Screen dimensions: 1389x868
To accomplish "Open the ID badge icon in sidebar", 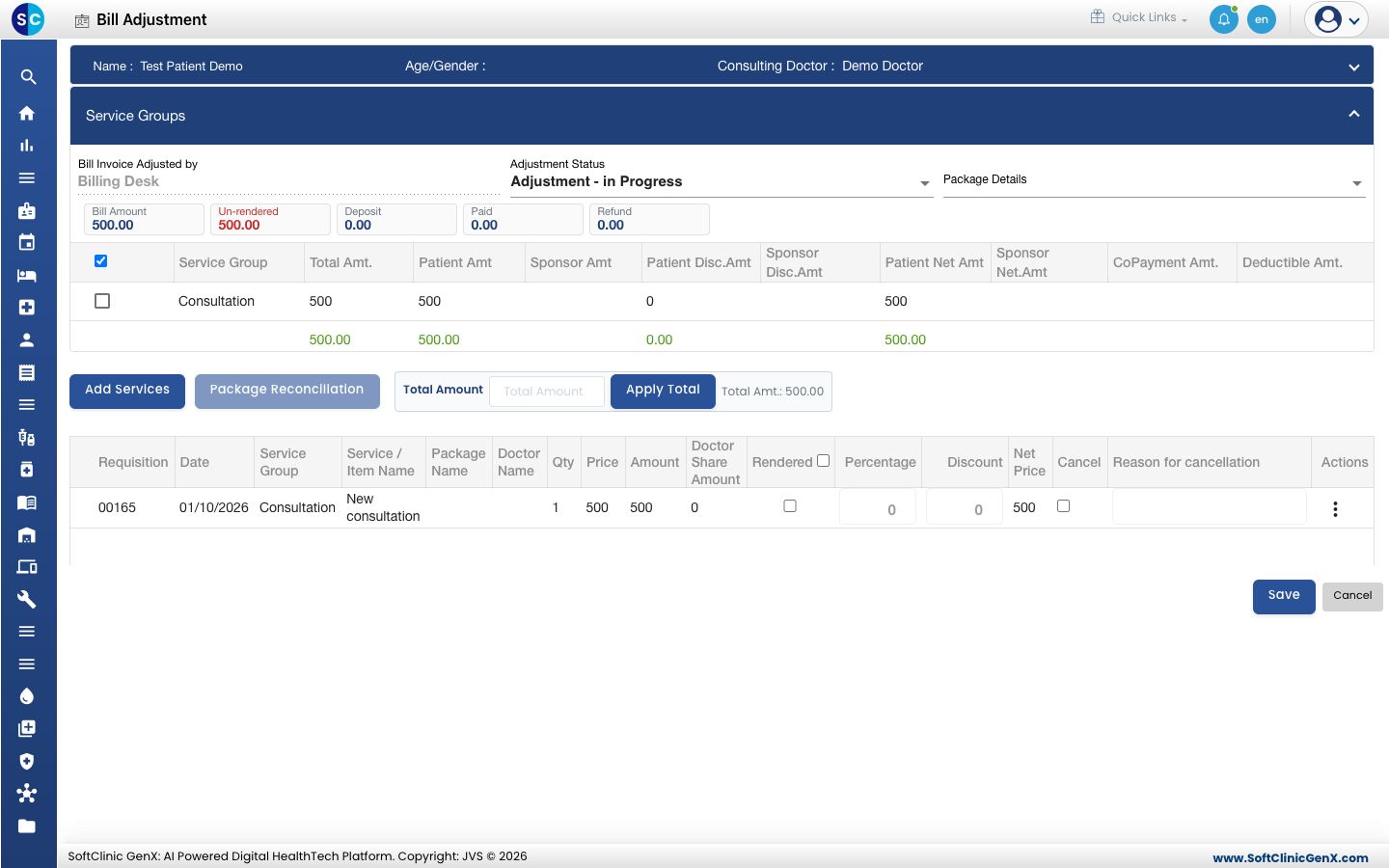I will [27, 210].
